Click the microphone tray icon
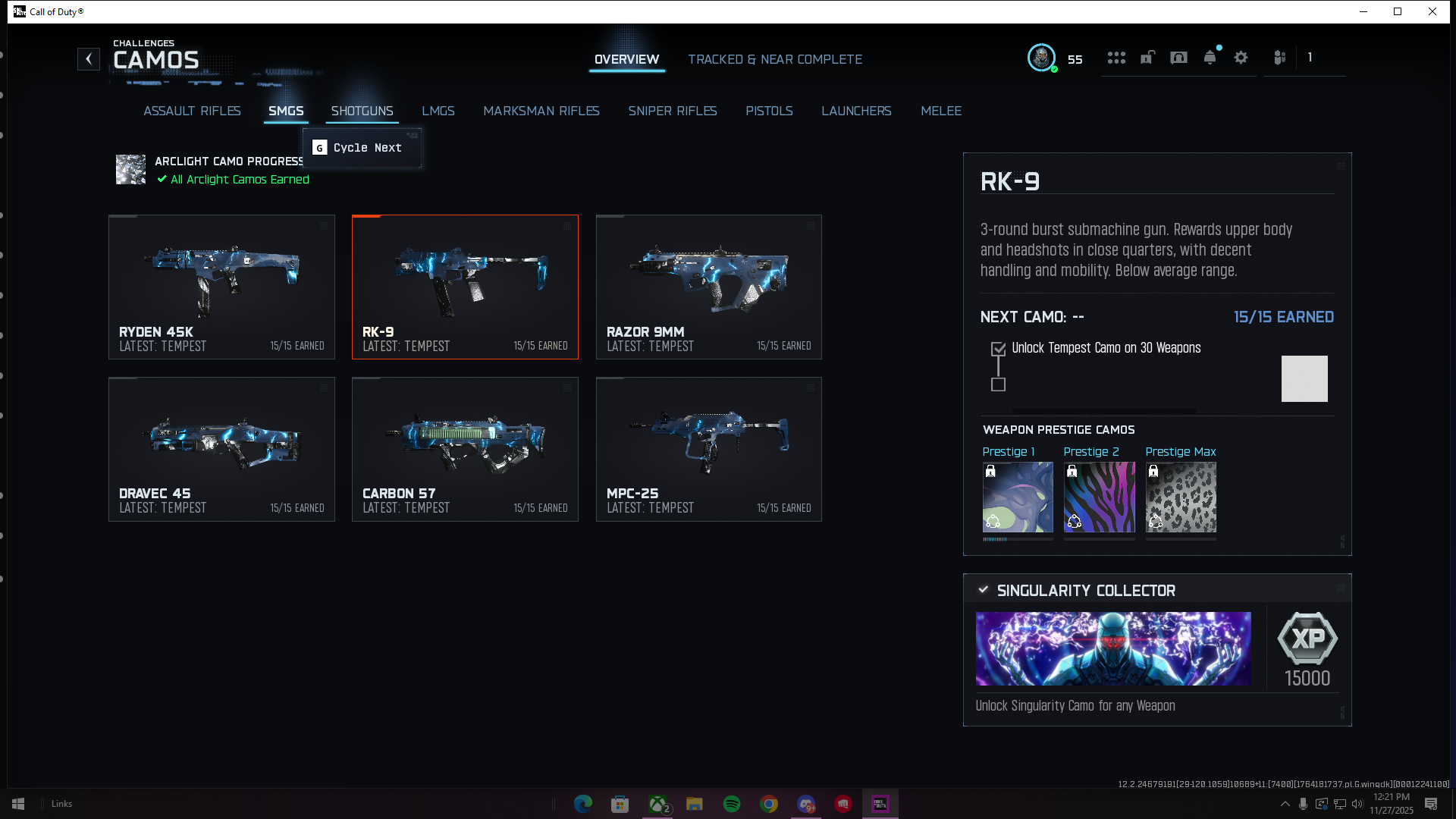 point(1303,804)
